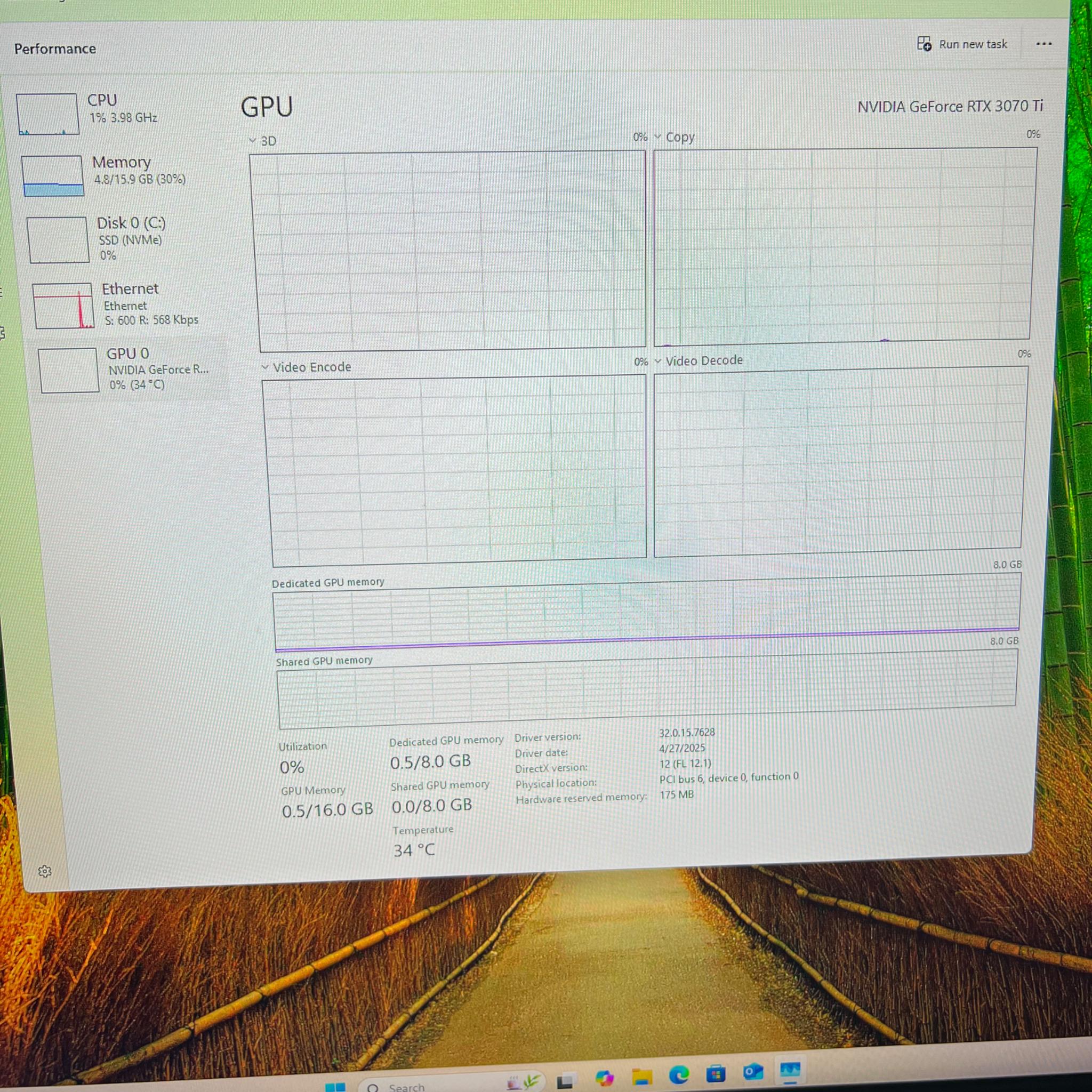Open Disk 0 (C:) performance view

124,239
